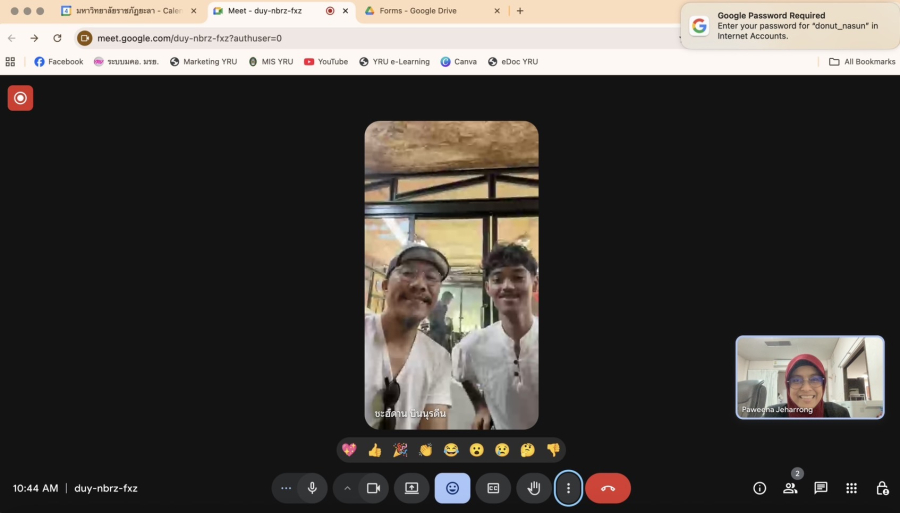Open meeting details info icon

760,488
